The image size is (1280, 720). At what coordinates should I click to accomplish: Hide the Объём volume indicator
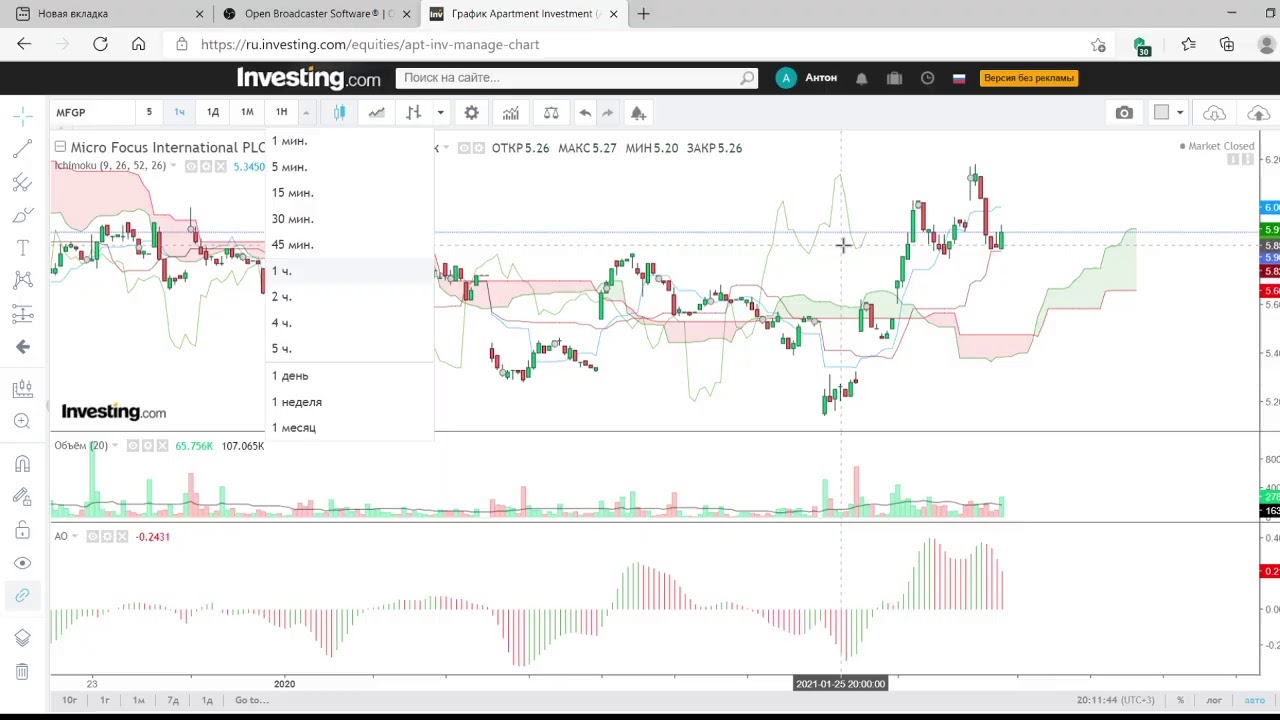[132, 446]
